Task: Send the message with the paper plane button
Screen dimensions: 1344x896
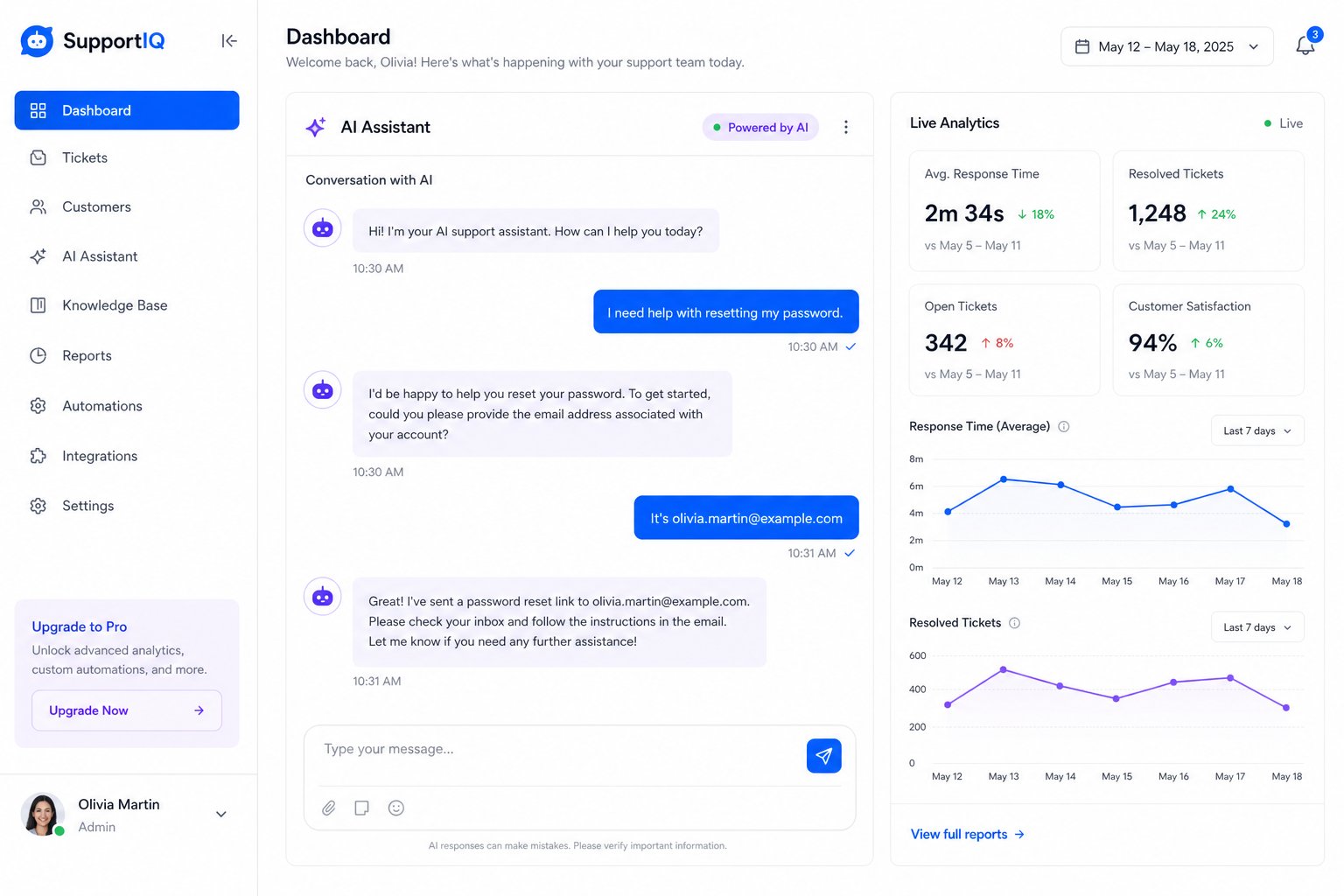Action: pyautogui.click(x=823, y=756)
